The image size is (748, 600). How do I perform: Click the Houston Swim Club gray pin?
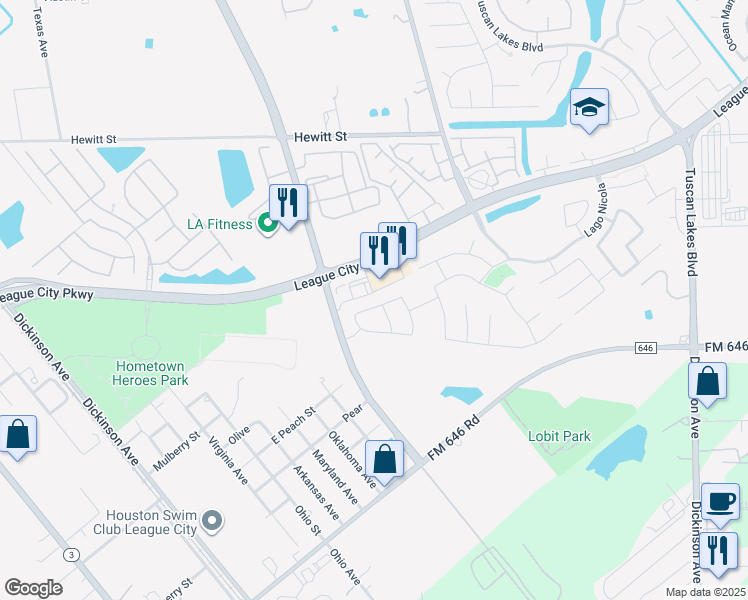click(212, 521)
